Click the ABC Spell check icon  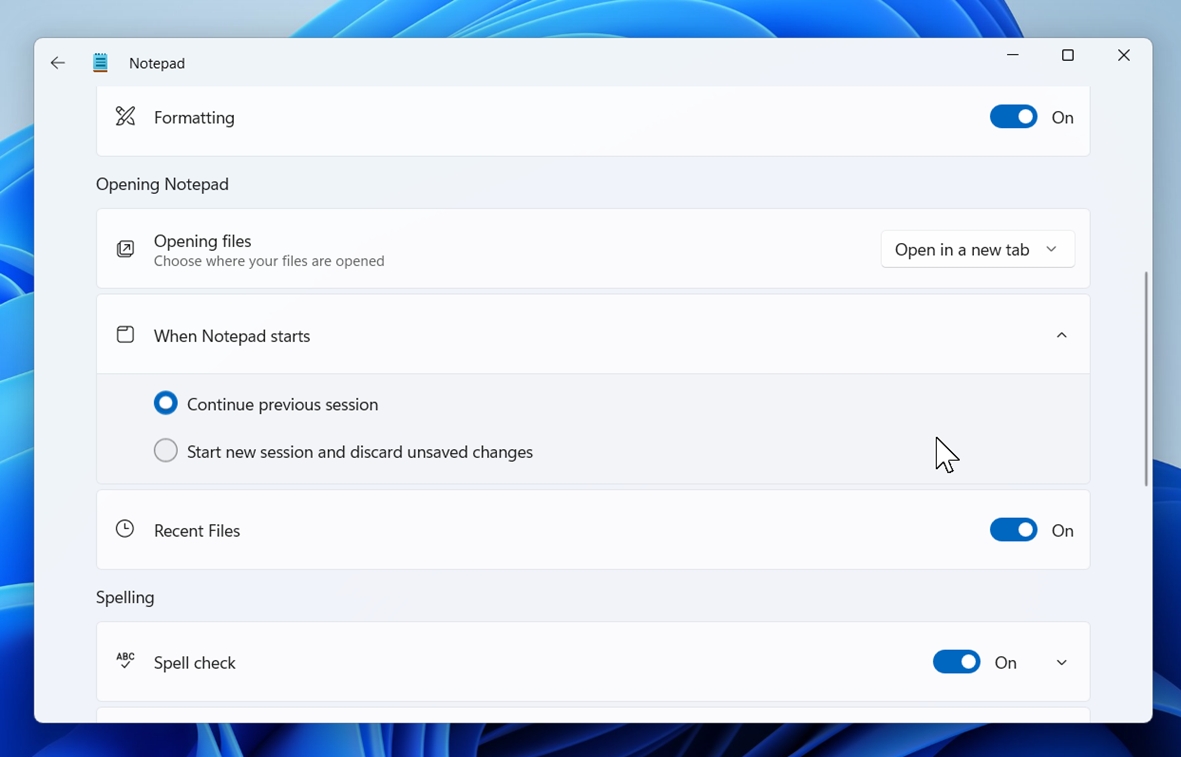click(x=124, y=661)
